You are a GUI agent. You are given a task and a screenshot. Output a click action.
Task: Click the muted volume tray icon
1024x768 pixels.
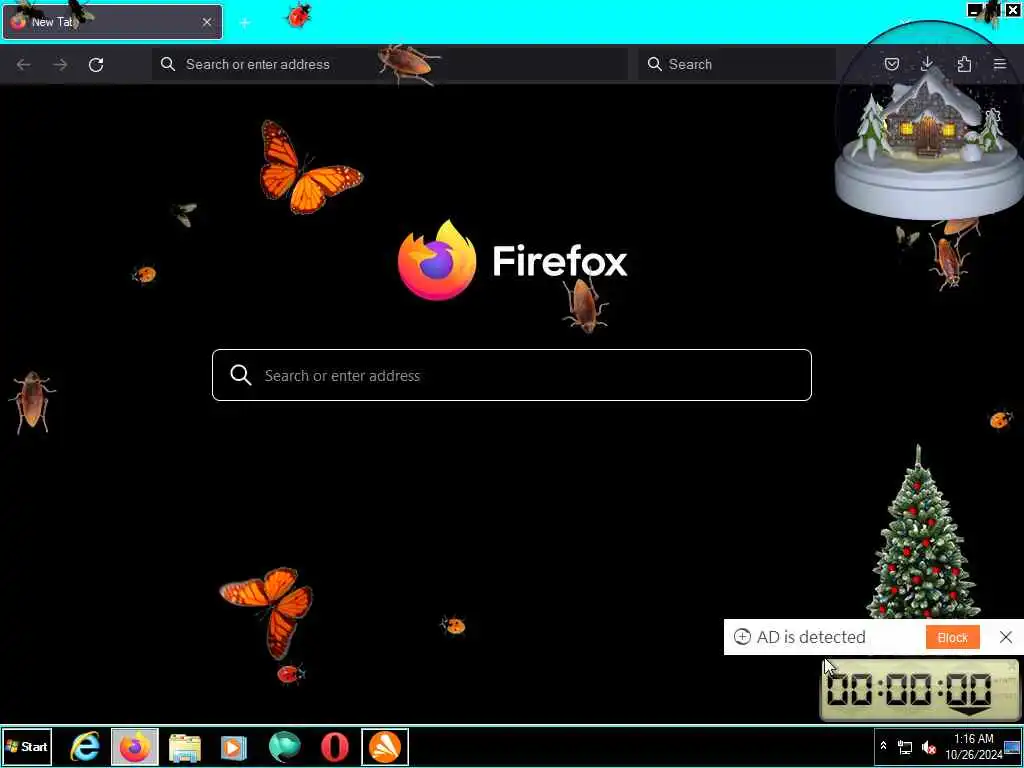click(x=928, y=747)
